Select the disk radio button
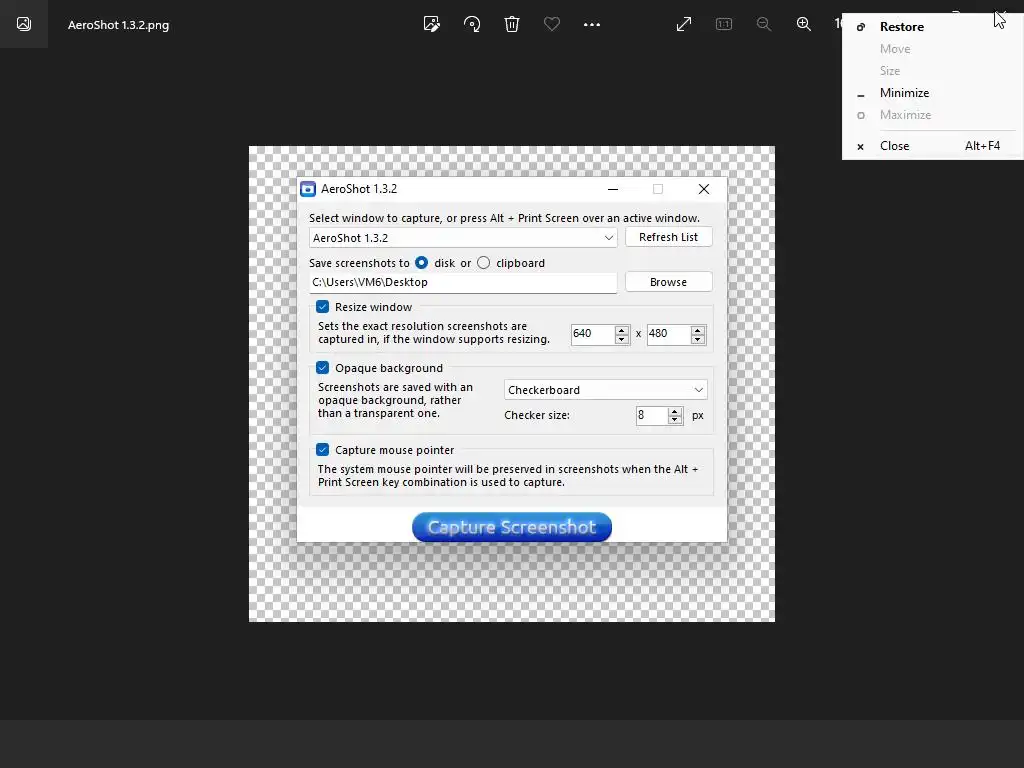The width and height of the screenshot is (1024, 768). [421, 263]
